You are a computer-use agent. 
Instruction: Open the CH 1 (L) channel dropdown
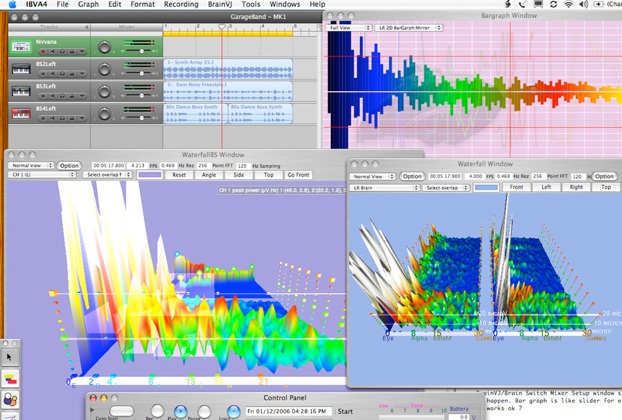(42, 175)
